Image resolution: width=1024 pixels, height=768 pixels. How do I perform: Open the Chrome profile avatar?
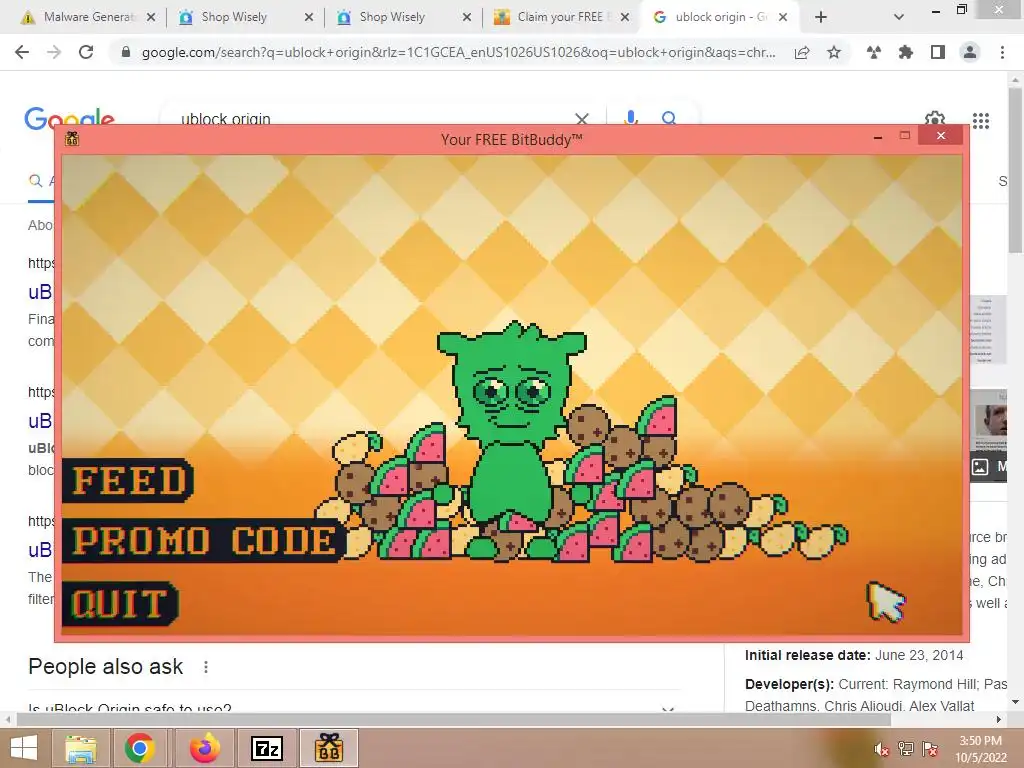pos(970,52)
